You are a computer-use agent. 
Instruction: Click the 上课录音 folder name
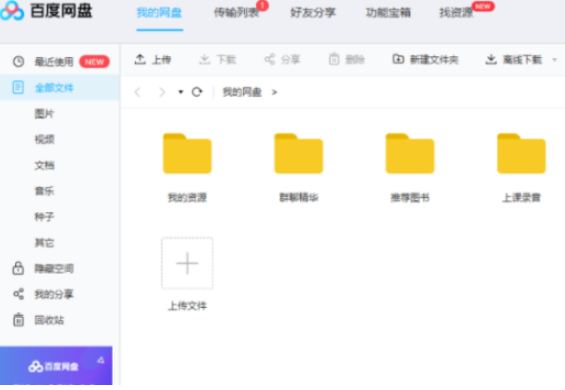point(521,198)
